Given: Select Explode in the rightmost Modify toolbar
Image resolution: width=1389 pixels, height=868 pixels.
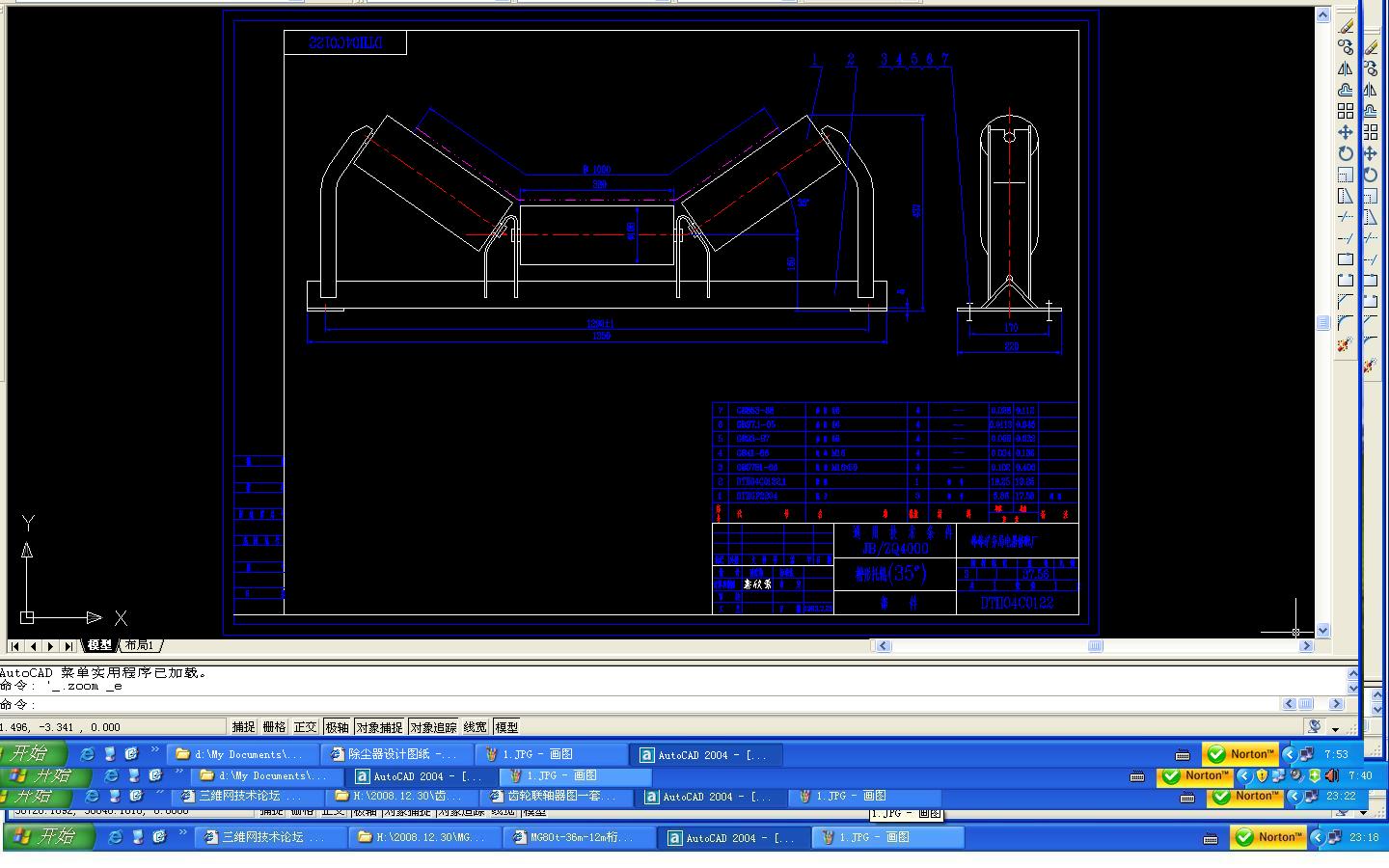Looking at the screenshot, I should [1371, 366].
